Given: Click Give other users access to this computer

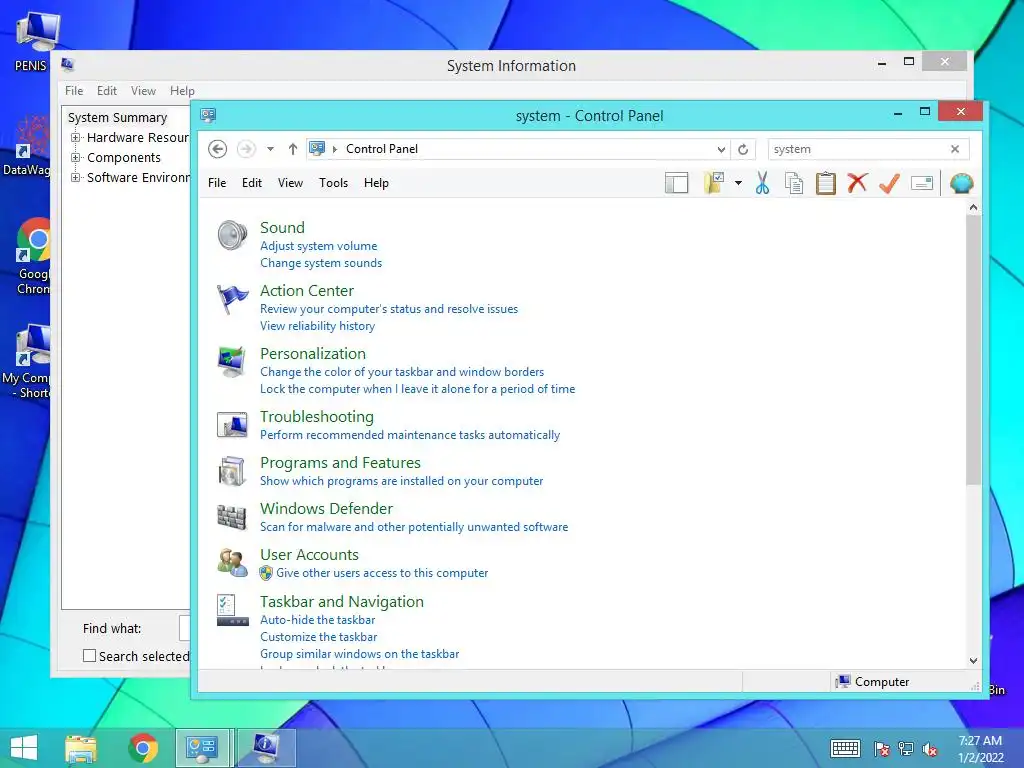Looking at the screenshot, I should click(x=382, y=572).
